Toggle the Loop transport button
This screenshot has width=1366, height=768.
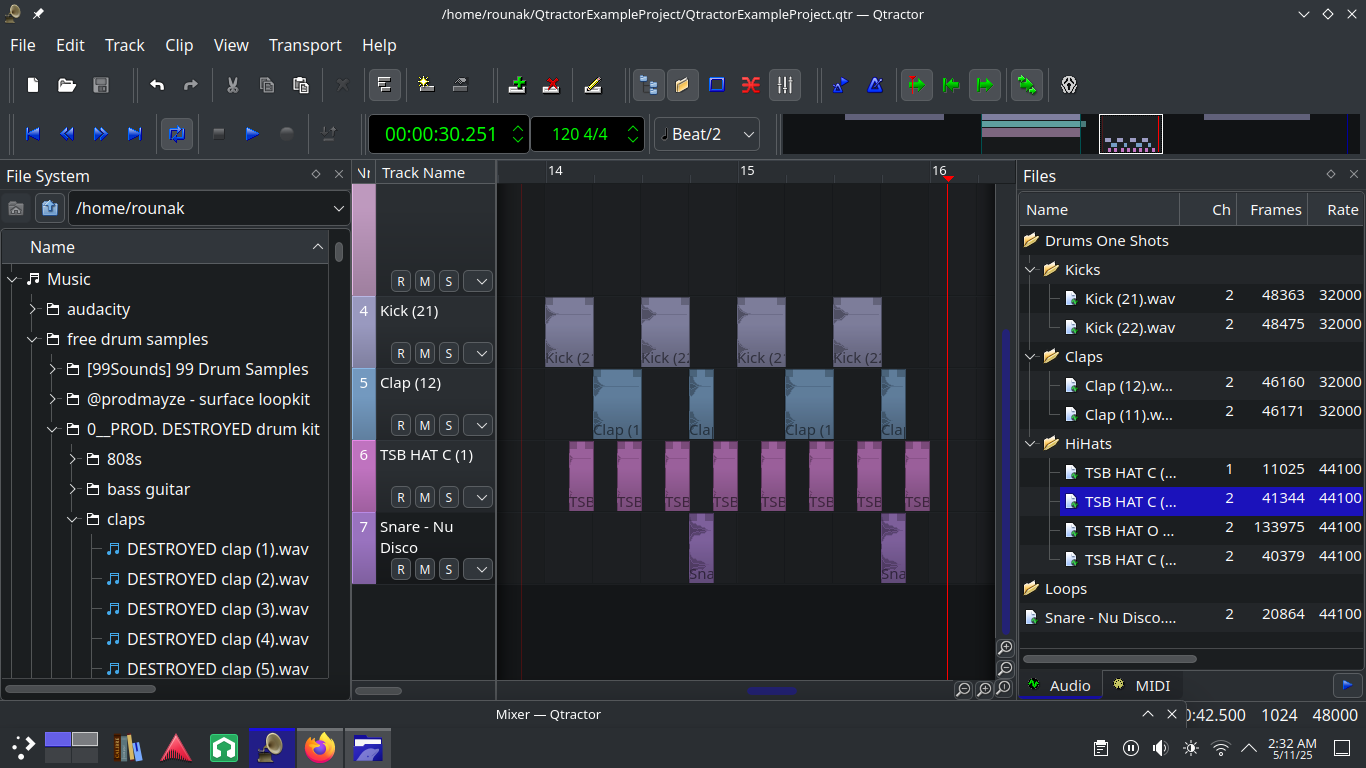pyautogui.click(x=177, y=134)
